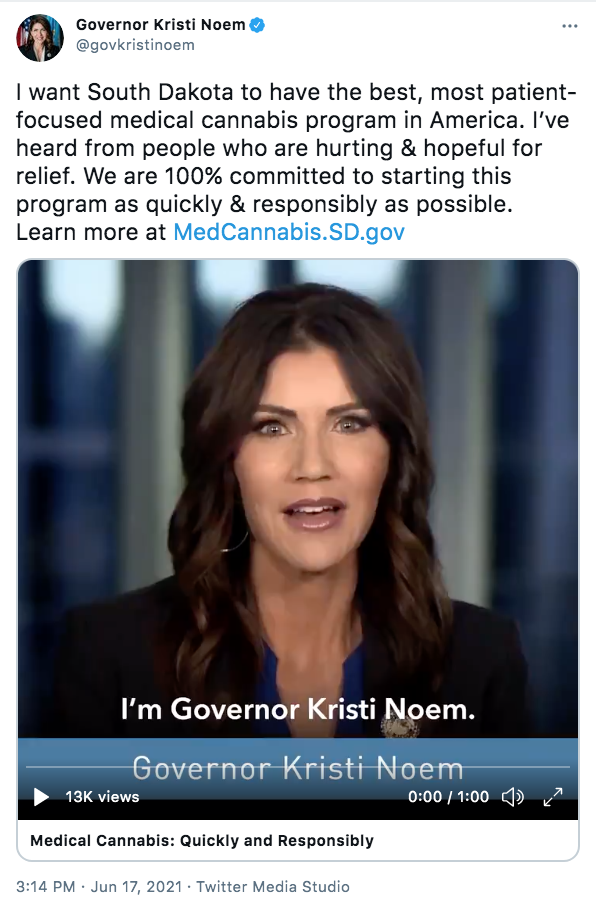The image size is (596, 914).
Task: Click the 13K views counter
Action: 102,797
